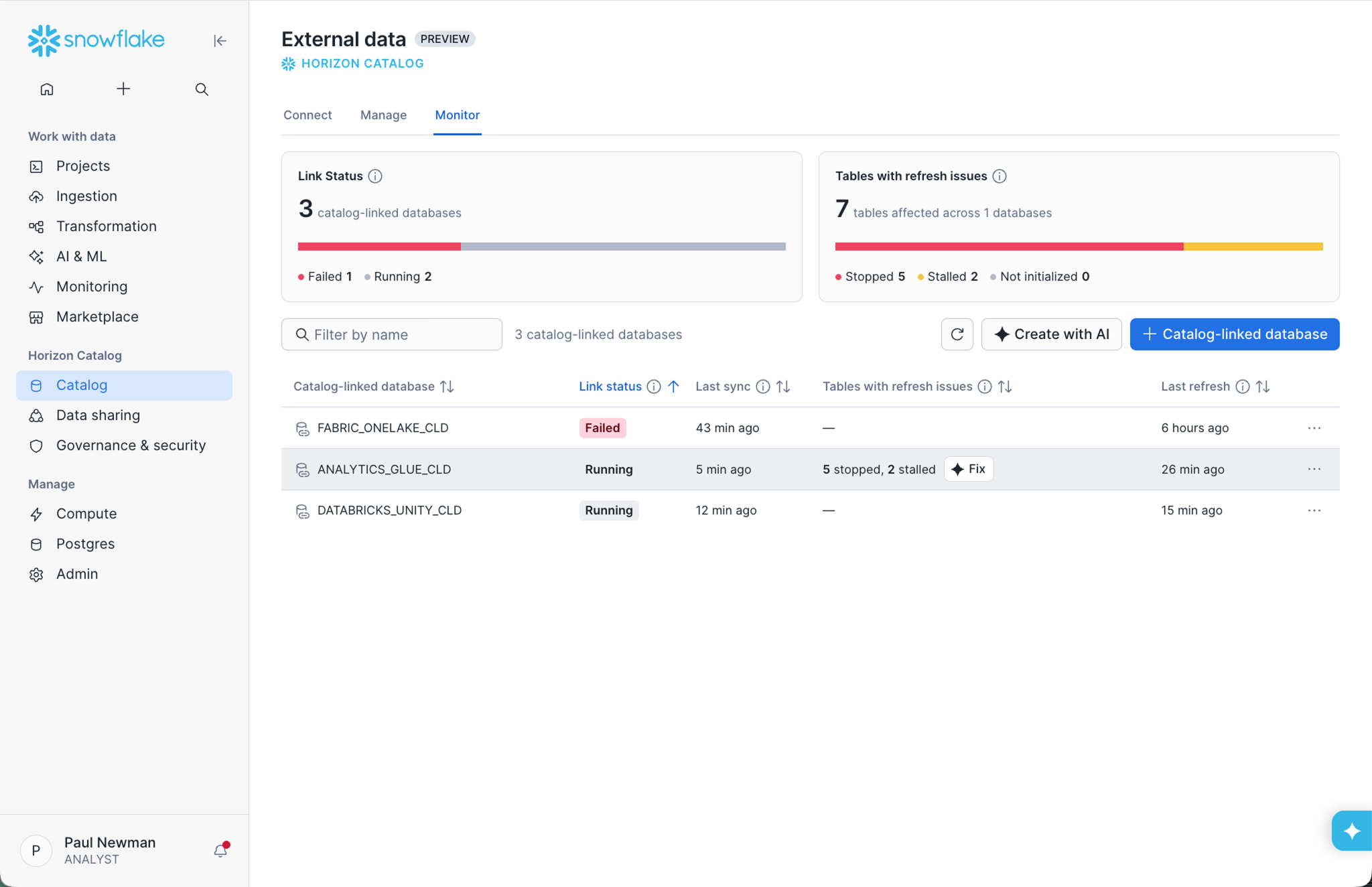Click the red Stopped segment of refresh issues bar

[1010, 247]
